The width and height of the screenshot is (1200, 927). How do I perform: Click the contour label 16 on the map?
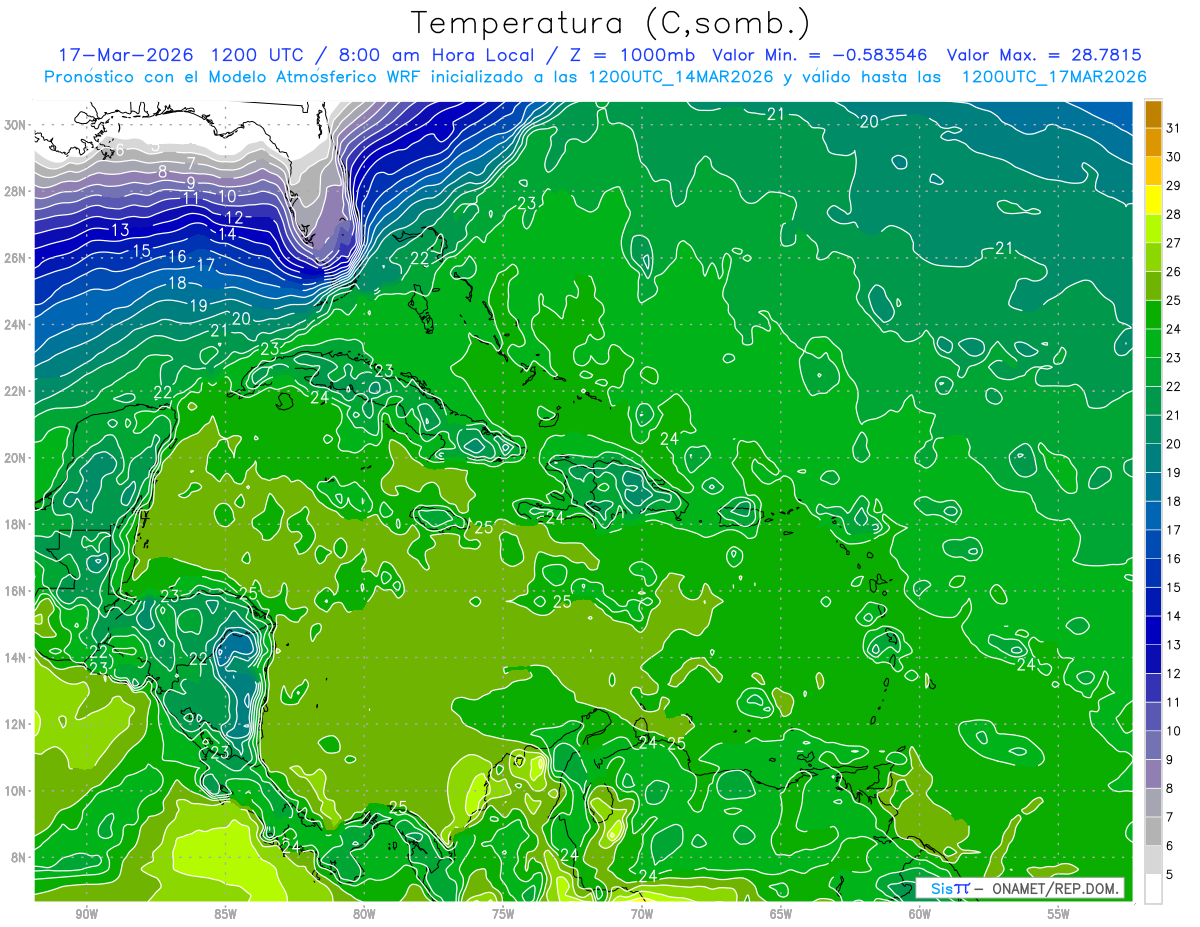click(177, 257)
